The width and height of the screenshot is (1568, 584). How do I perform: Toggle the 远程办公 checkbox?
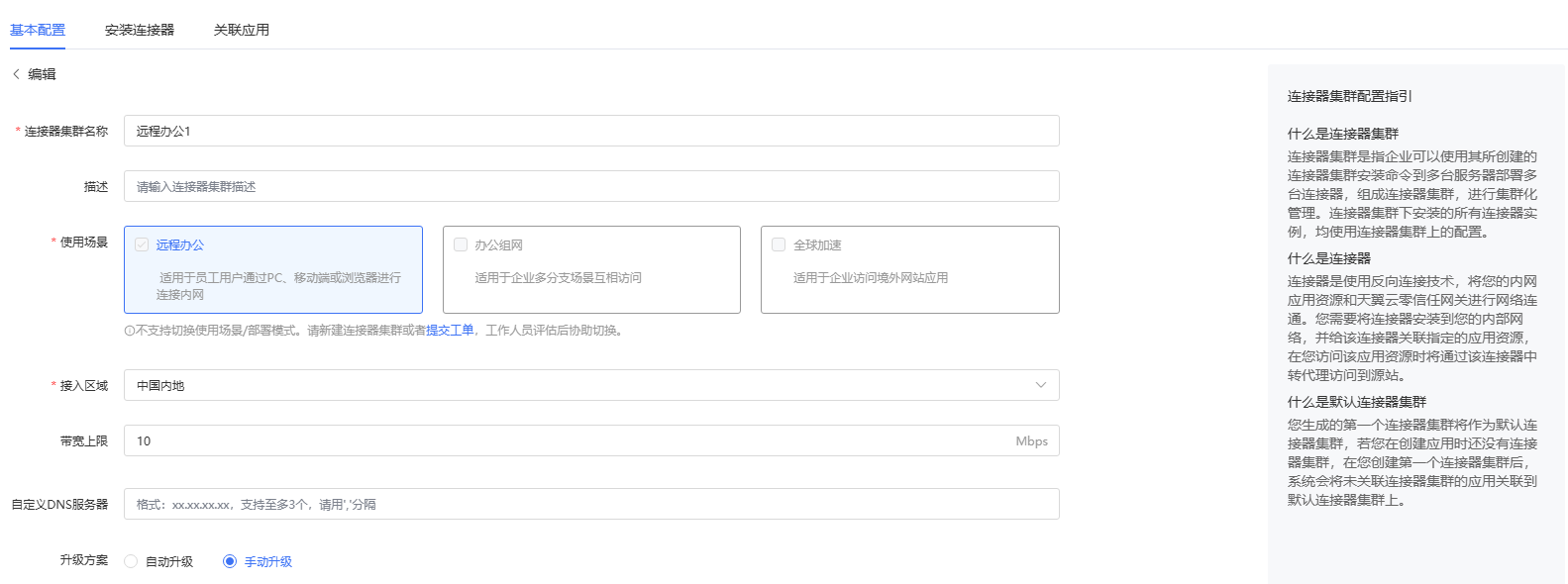pyautogui.click(x=142, y=244)
